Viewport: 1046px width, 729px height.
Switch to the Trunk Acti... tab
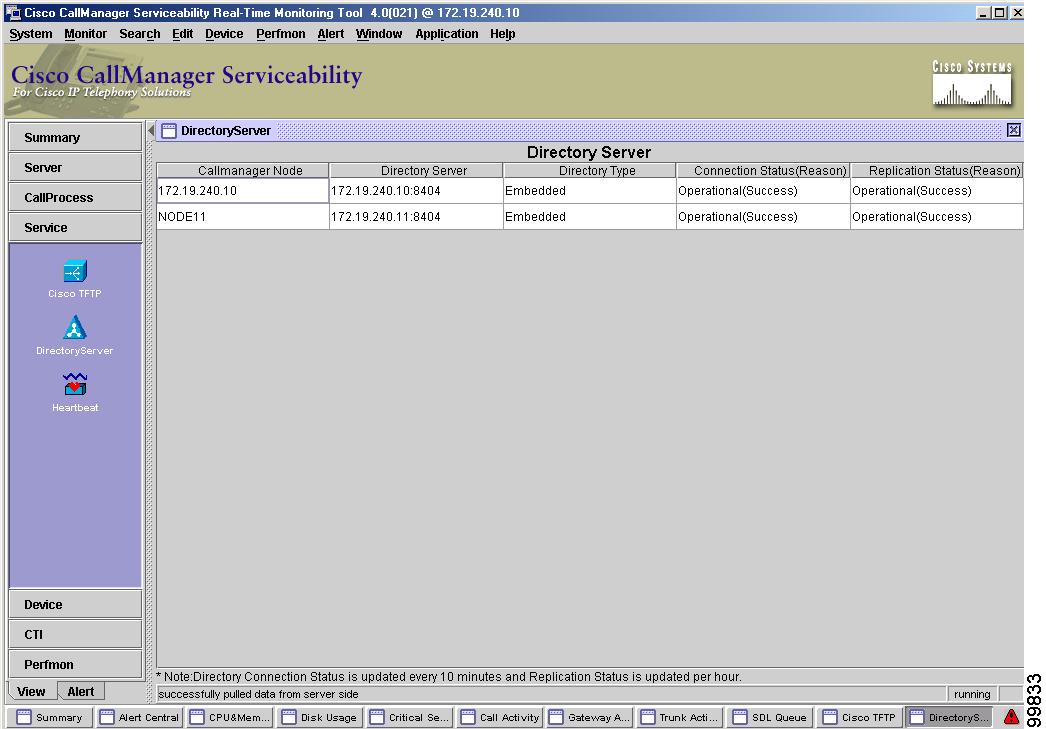coord(680,718)
